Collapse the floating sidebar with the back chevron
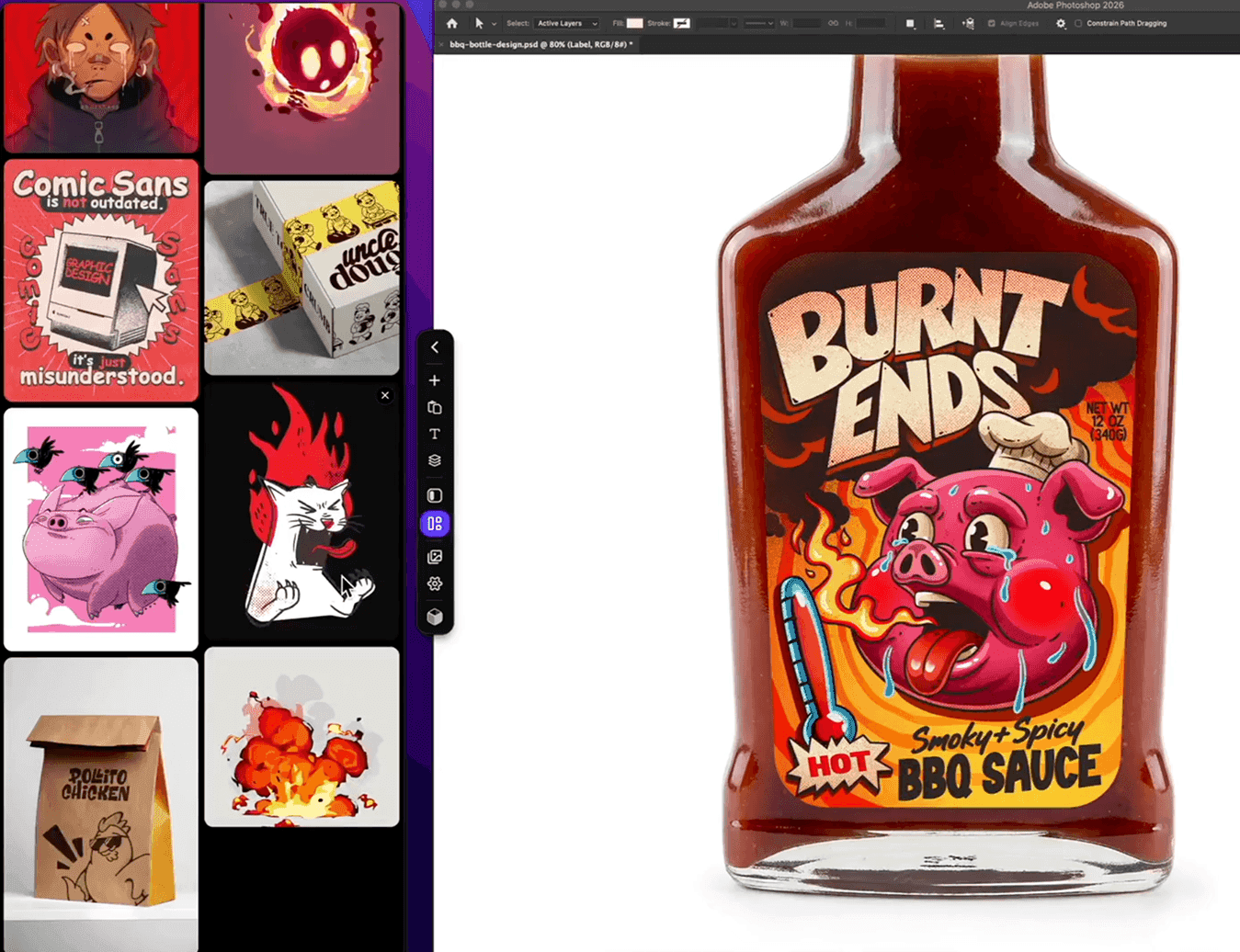This screenshot has height=952, width=1240. click(x=435, y=347)
